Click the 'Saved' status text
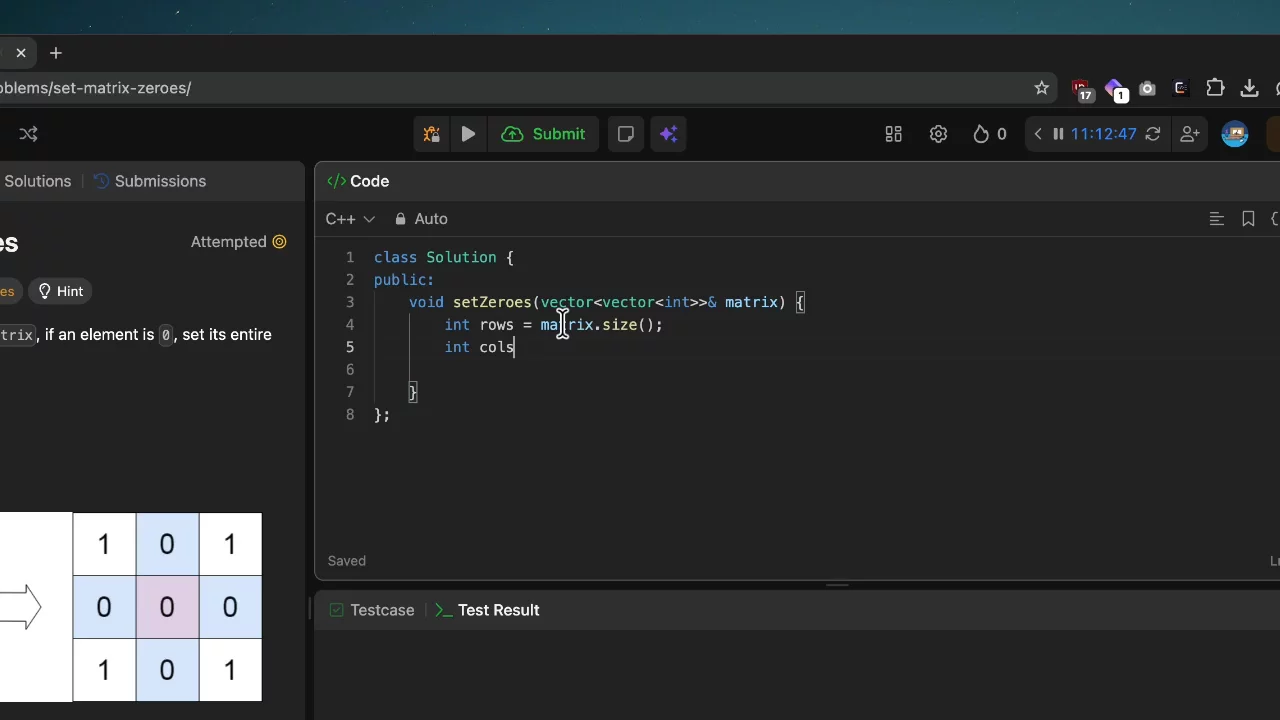 (346, 561)
